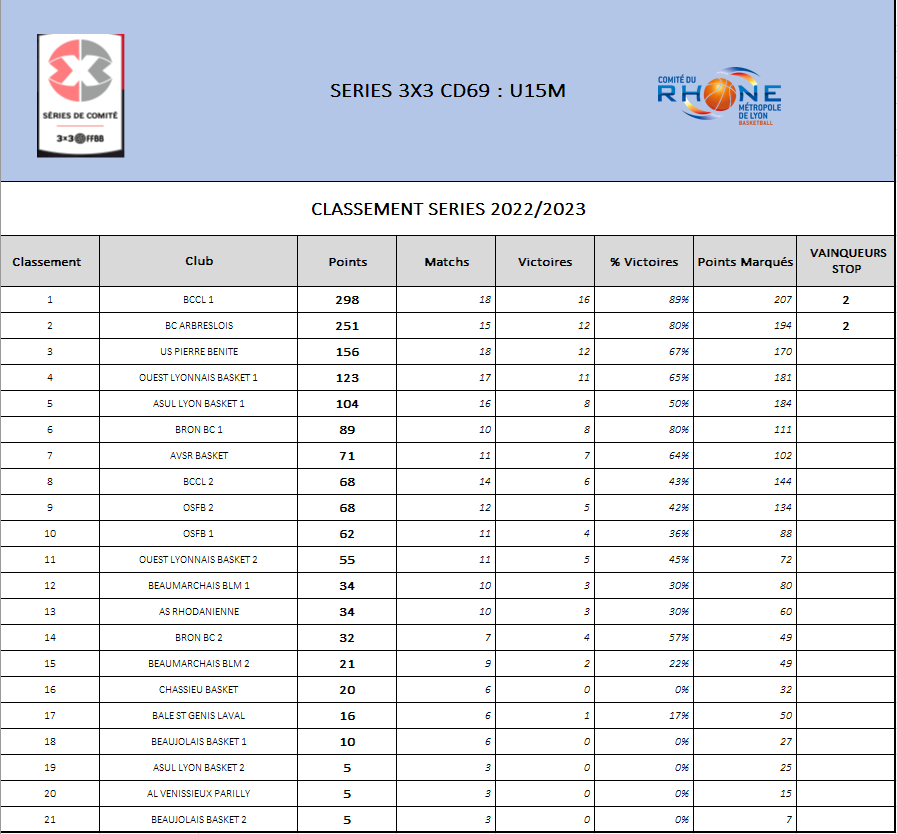
Task: Select the club cell "AS RHODANIENNE"
Action: tap(199, 611)
